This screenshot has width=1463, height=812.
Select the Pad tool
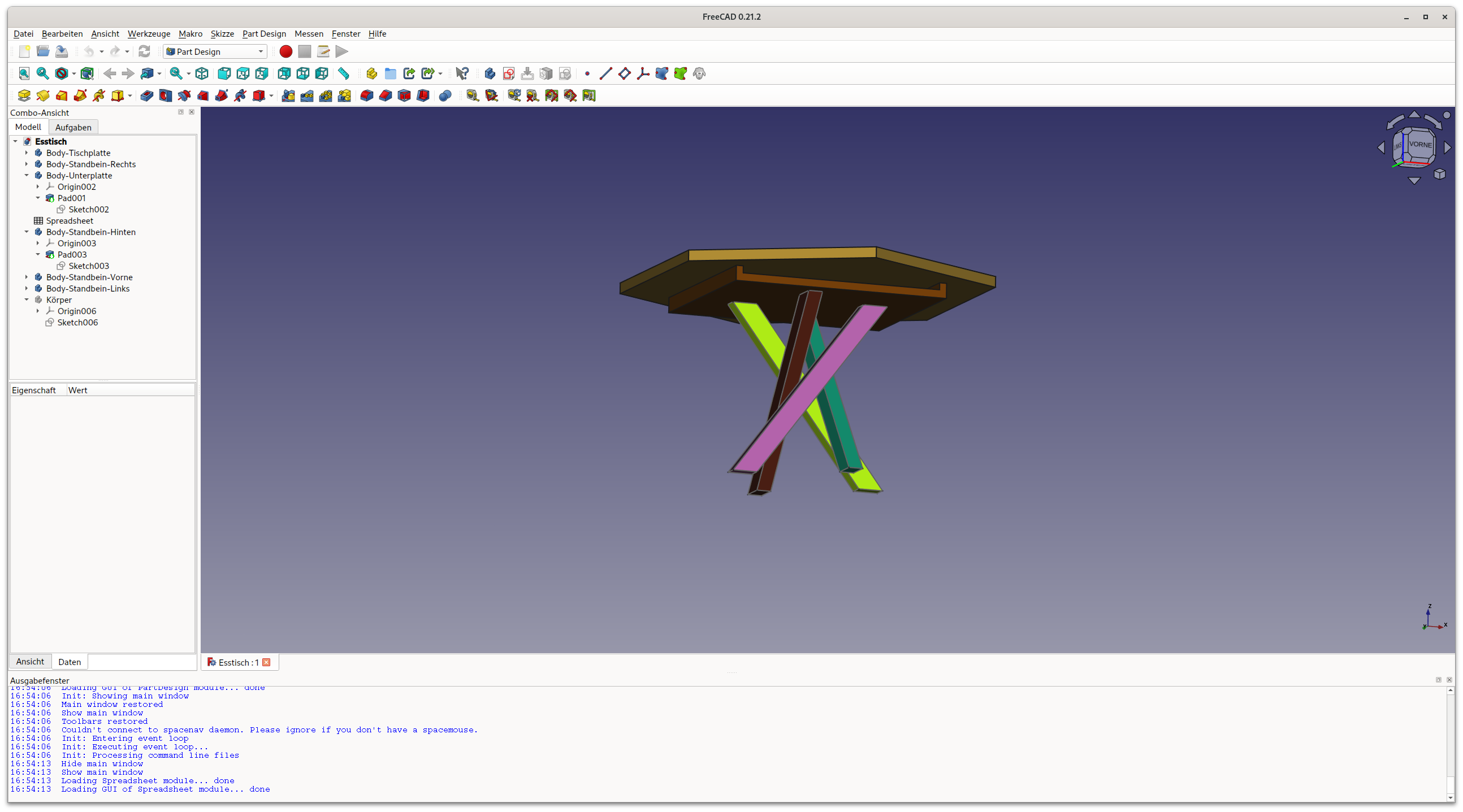coord(24,95)
